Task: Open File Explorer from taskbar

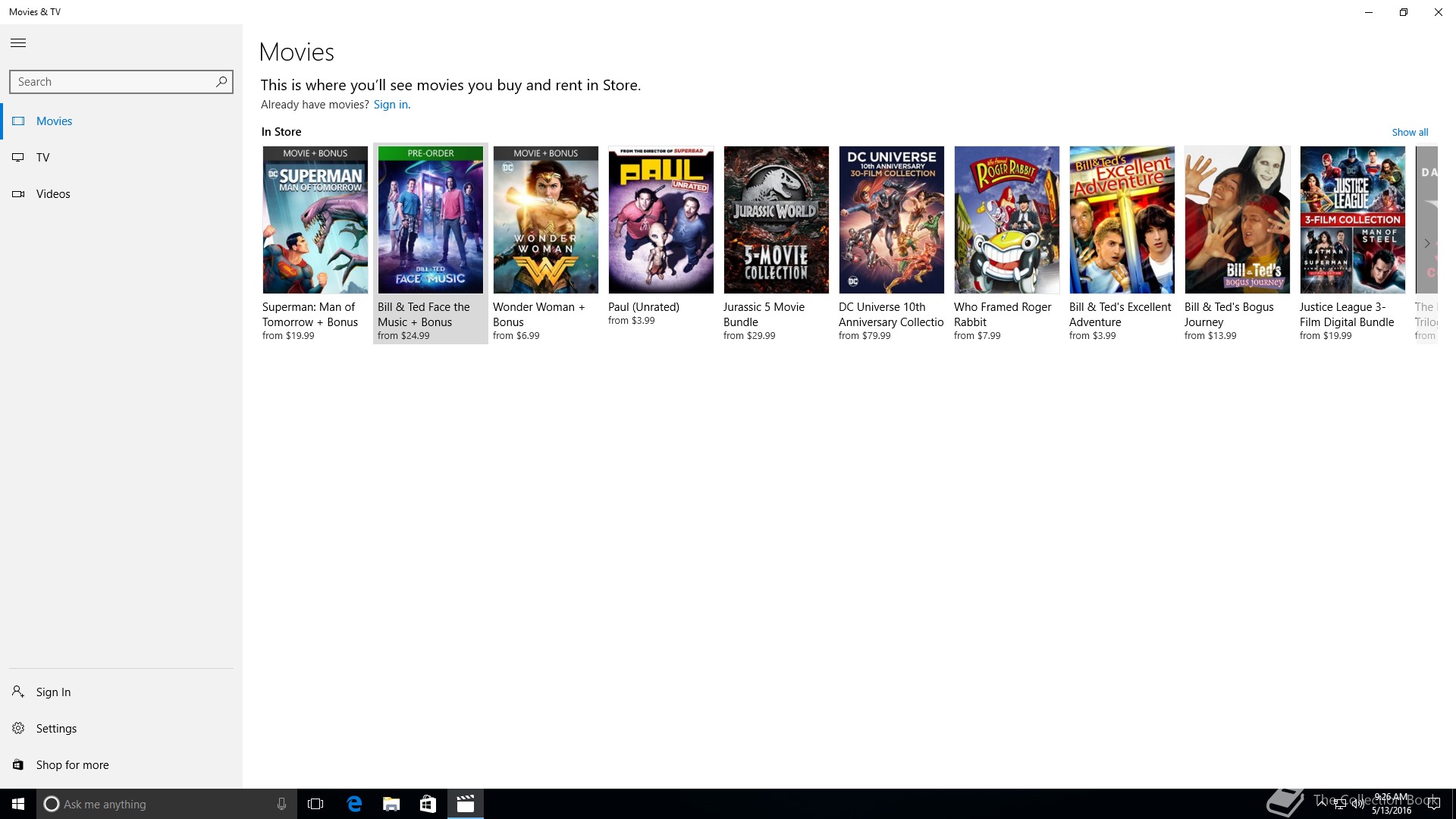Action: [391, 804]
